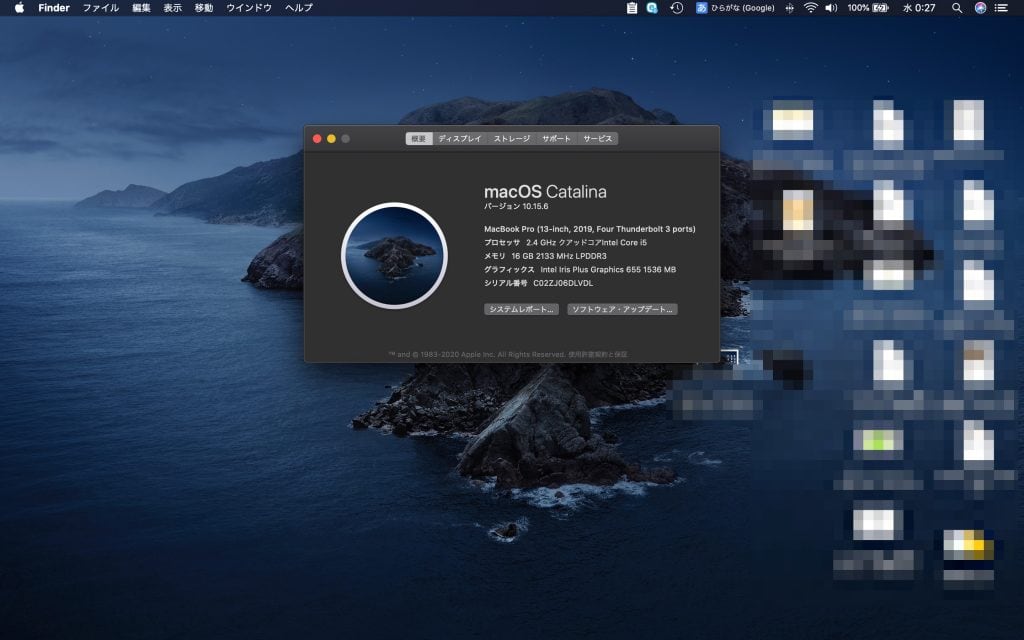
Task: Click the バージョン 10.15.6 text
Action: tap(516, 206)
